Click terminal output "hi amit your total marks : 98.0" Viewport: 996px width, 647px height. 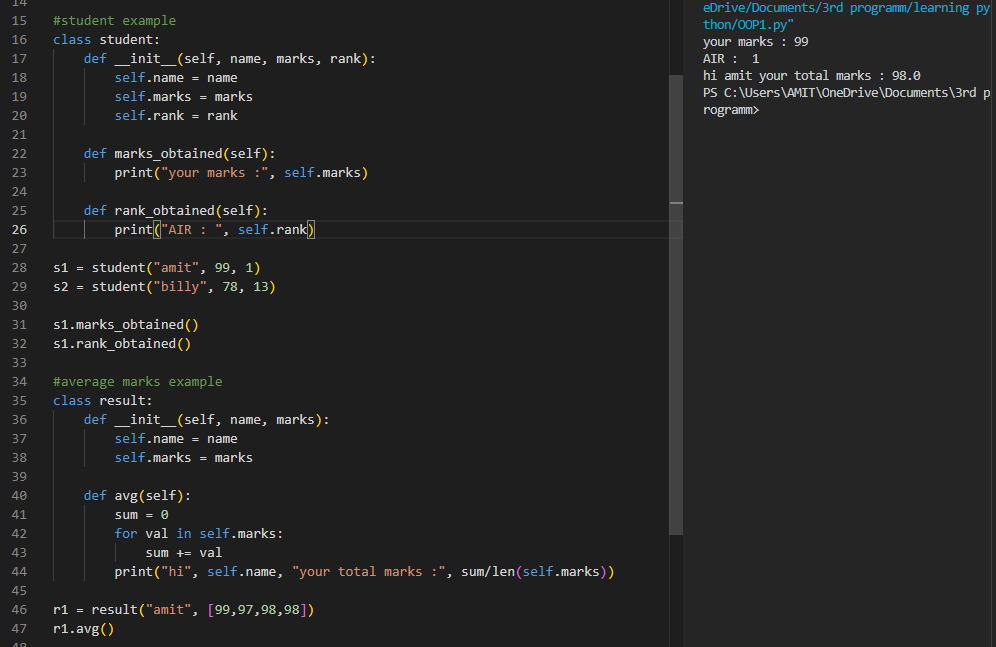tap(811, 76)
